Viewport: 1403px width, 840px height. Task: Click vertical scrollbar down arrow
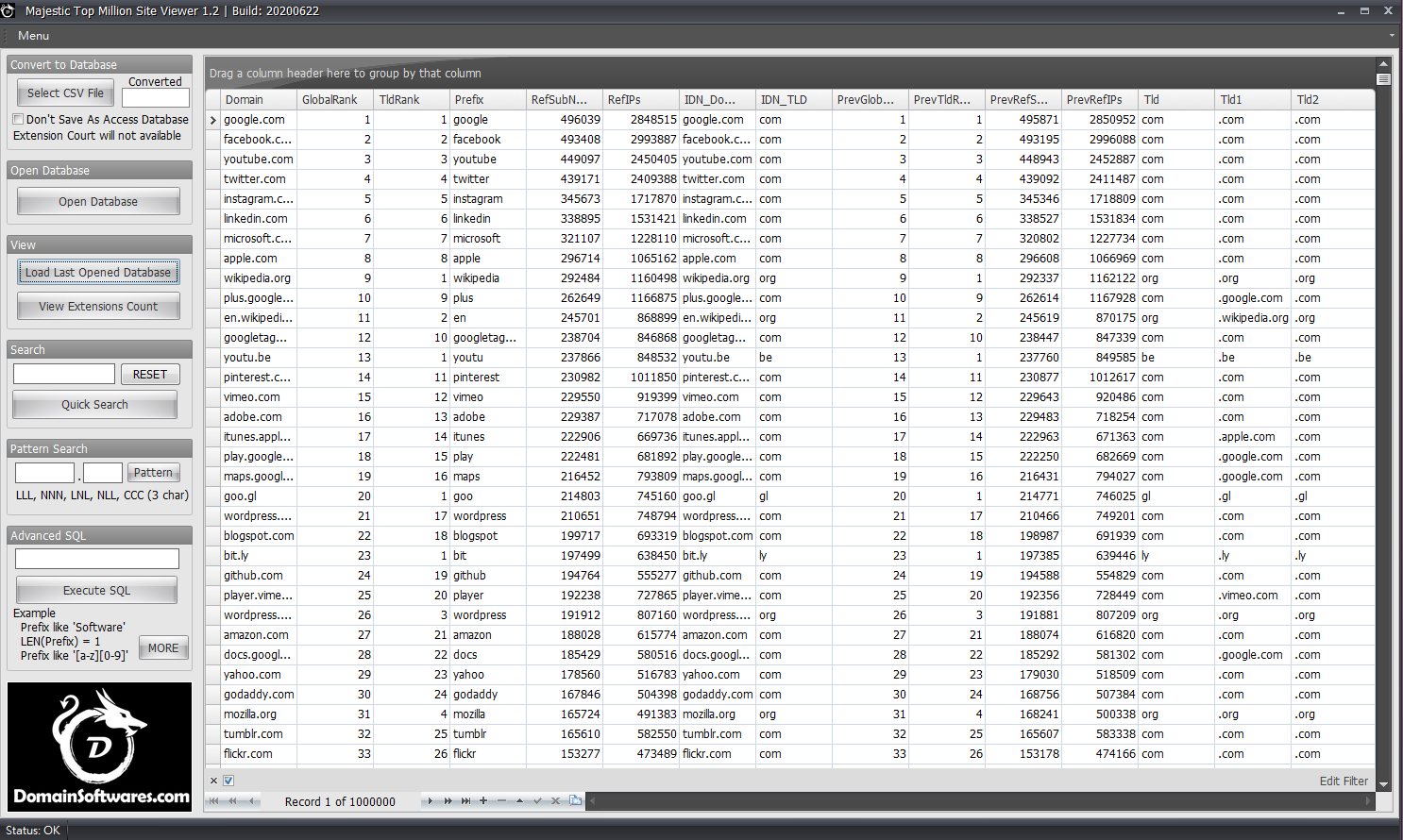point(1383,784)
